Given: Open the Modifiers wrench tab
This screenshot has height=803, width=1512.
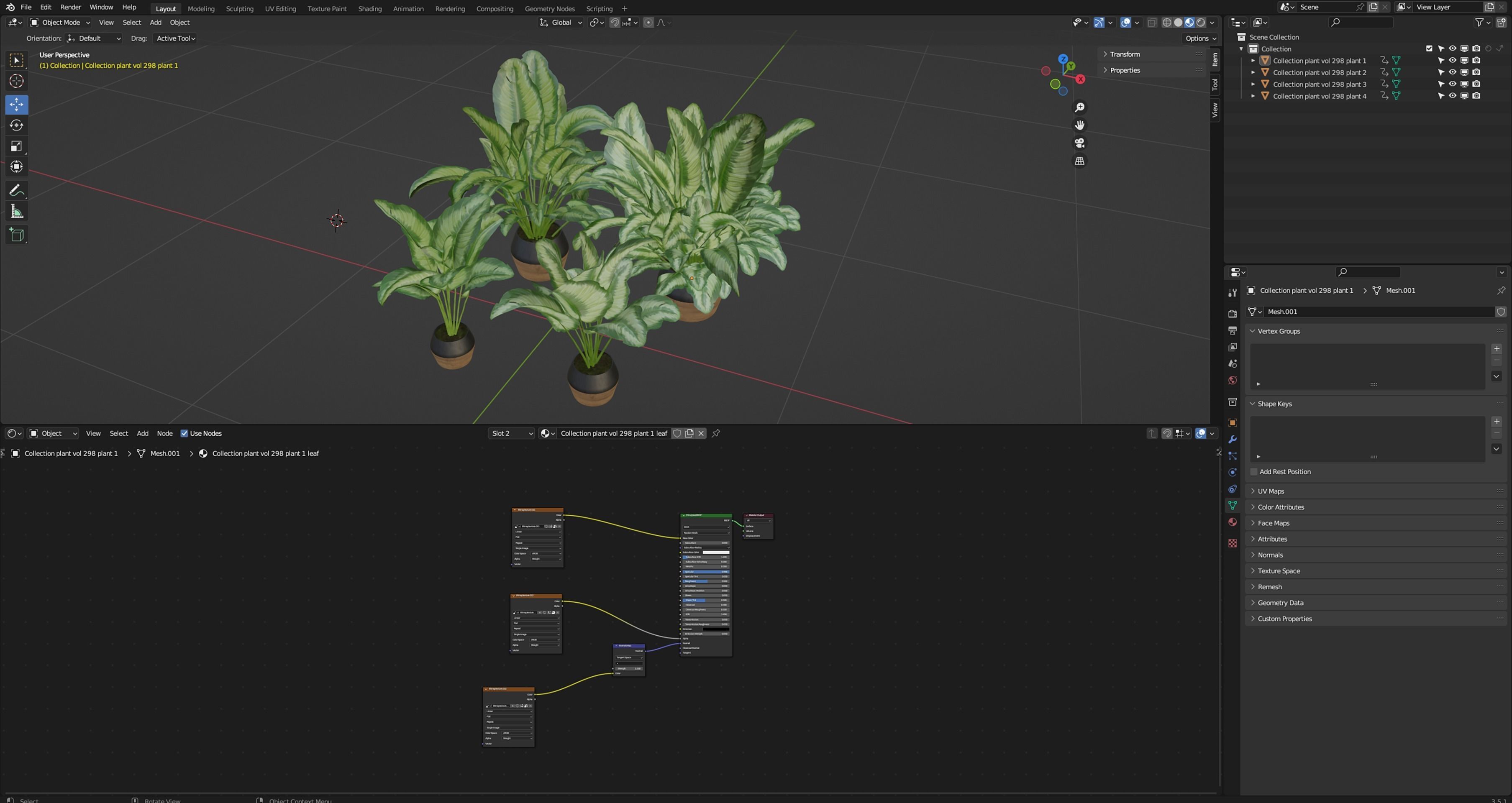Looking at the screenshot, I should 1232,439.
